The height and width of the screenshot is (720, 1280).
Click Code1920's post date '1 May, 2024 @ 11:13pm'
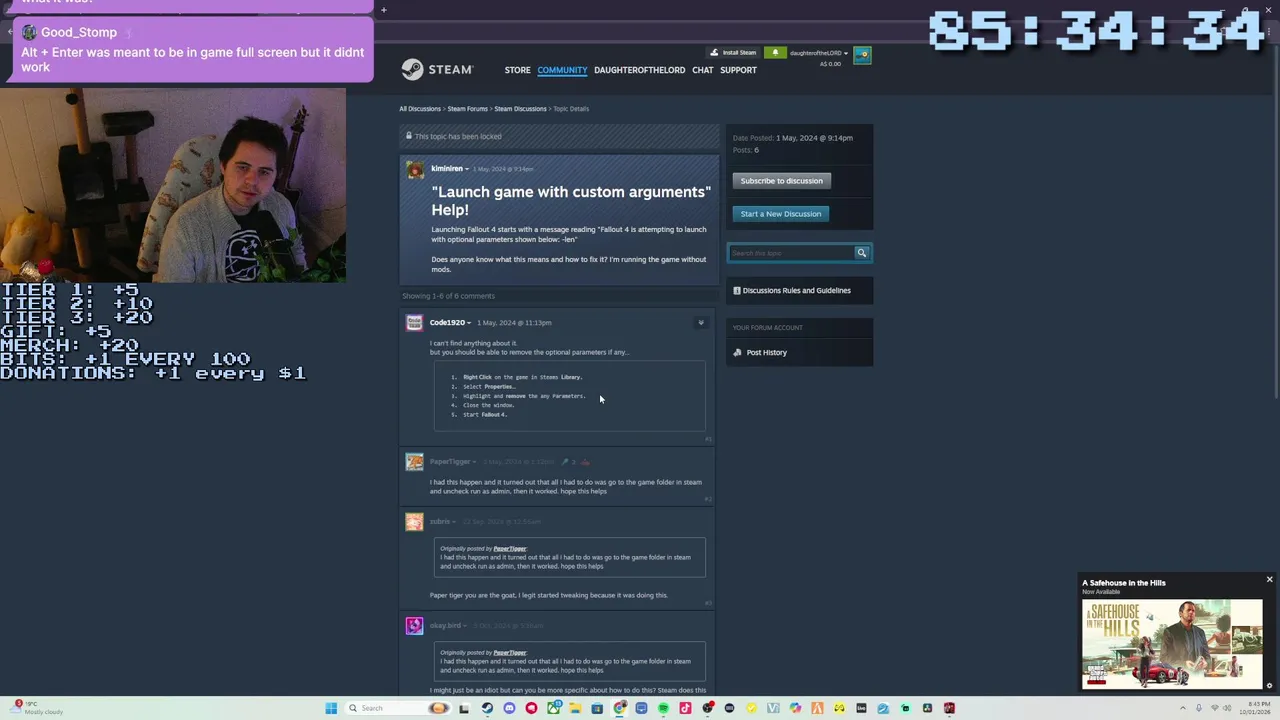(x=514, y=323)
